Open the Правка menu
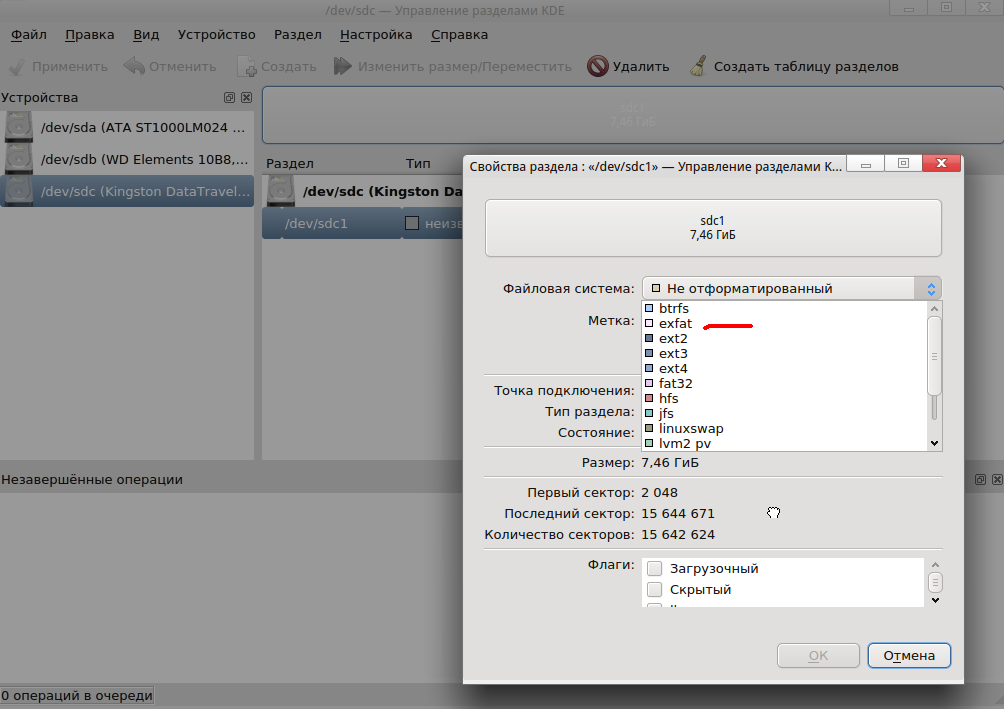 [90, 35]
